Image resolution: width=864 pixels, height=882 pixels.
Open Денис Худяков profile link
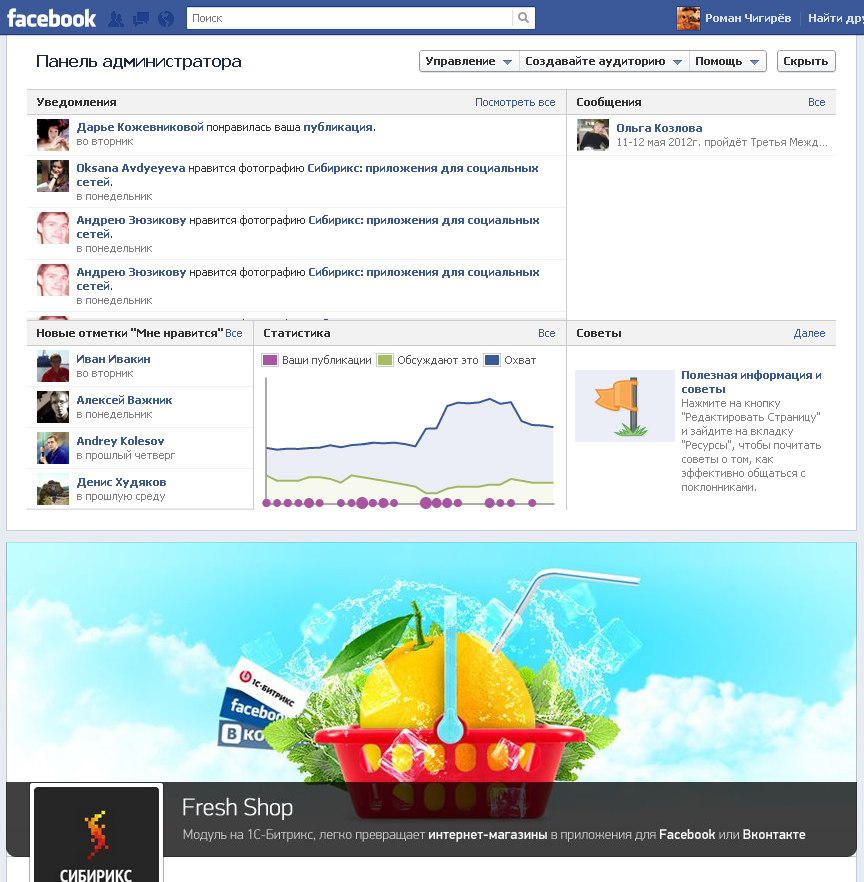click(122, 482)
